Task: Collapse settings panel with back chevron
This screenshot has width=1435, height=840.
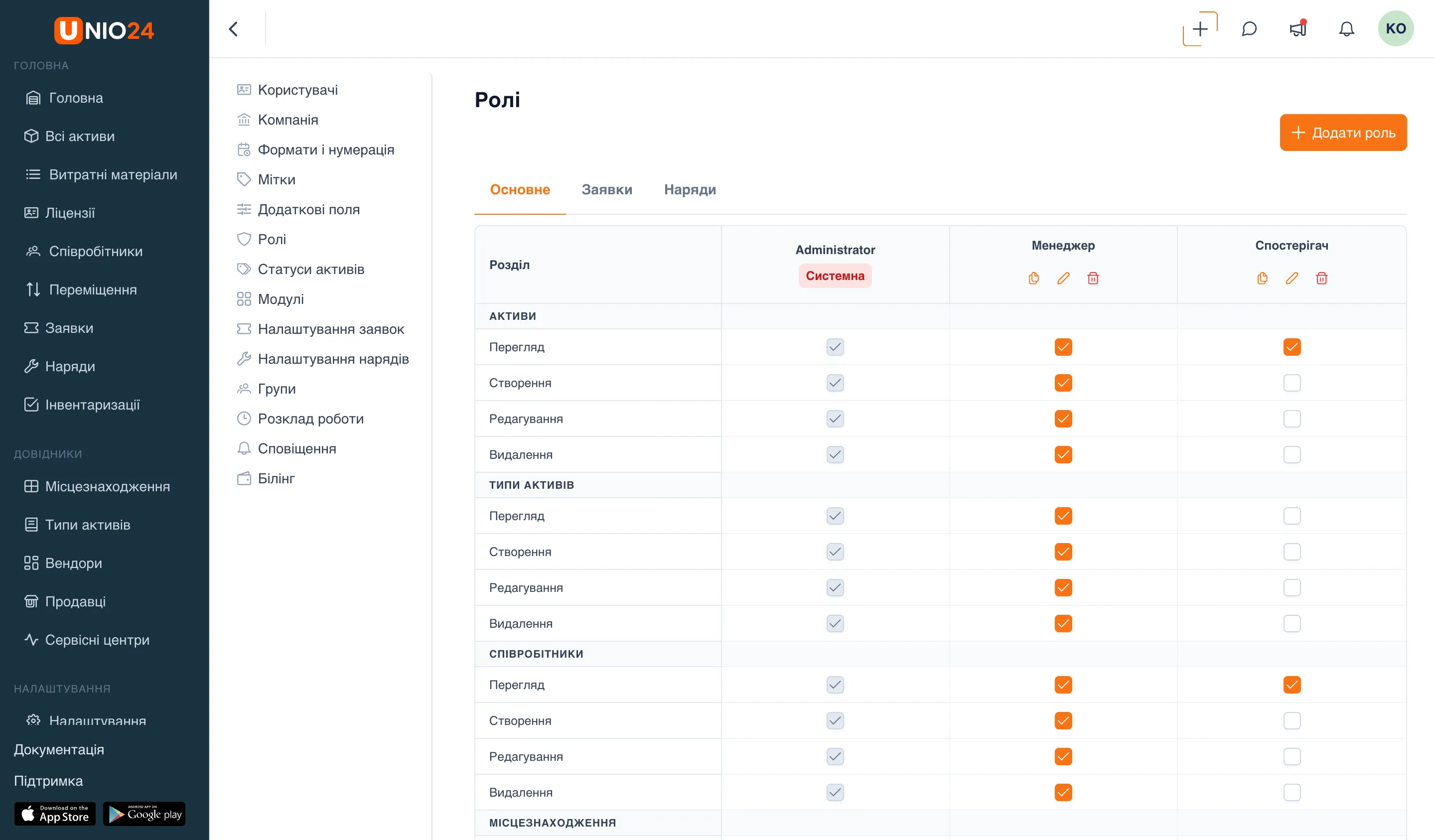Action: point(234,29)
